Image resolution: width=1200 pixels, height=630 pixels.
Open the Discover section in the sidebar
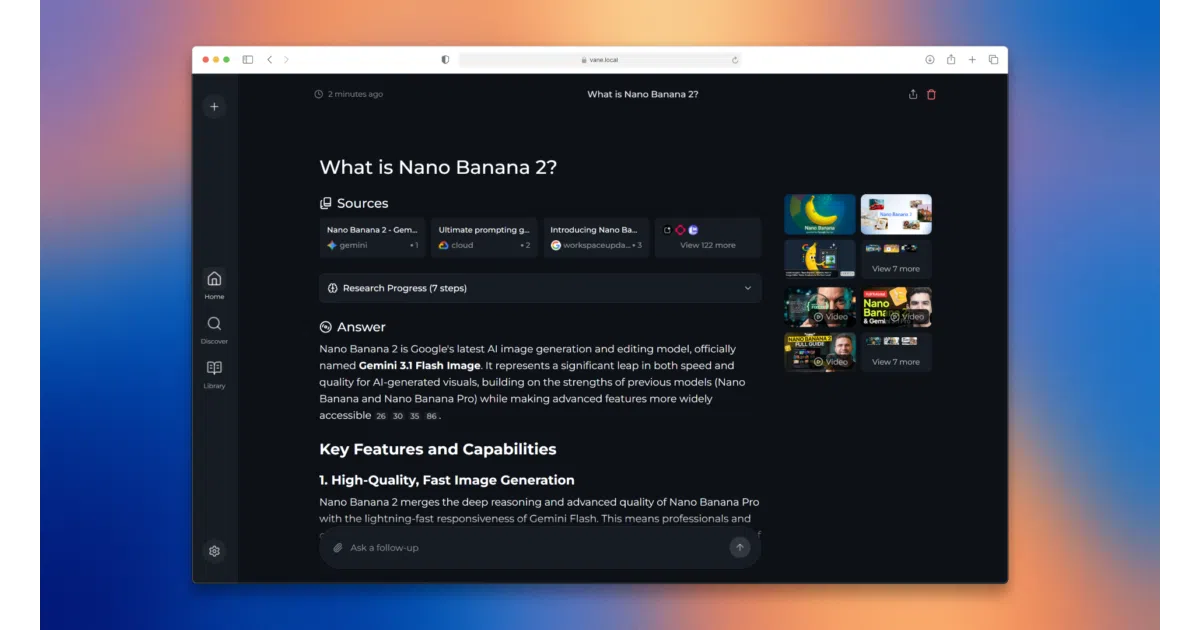coord(214,329)
